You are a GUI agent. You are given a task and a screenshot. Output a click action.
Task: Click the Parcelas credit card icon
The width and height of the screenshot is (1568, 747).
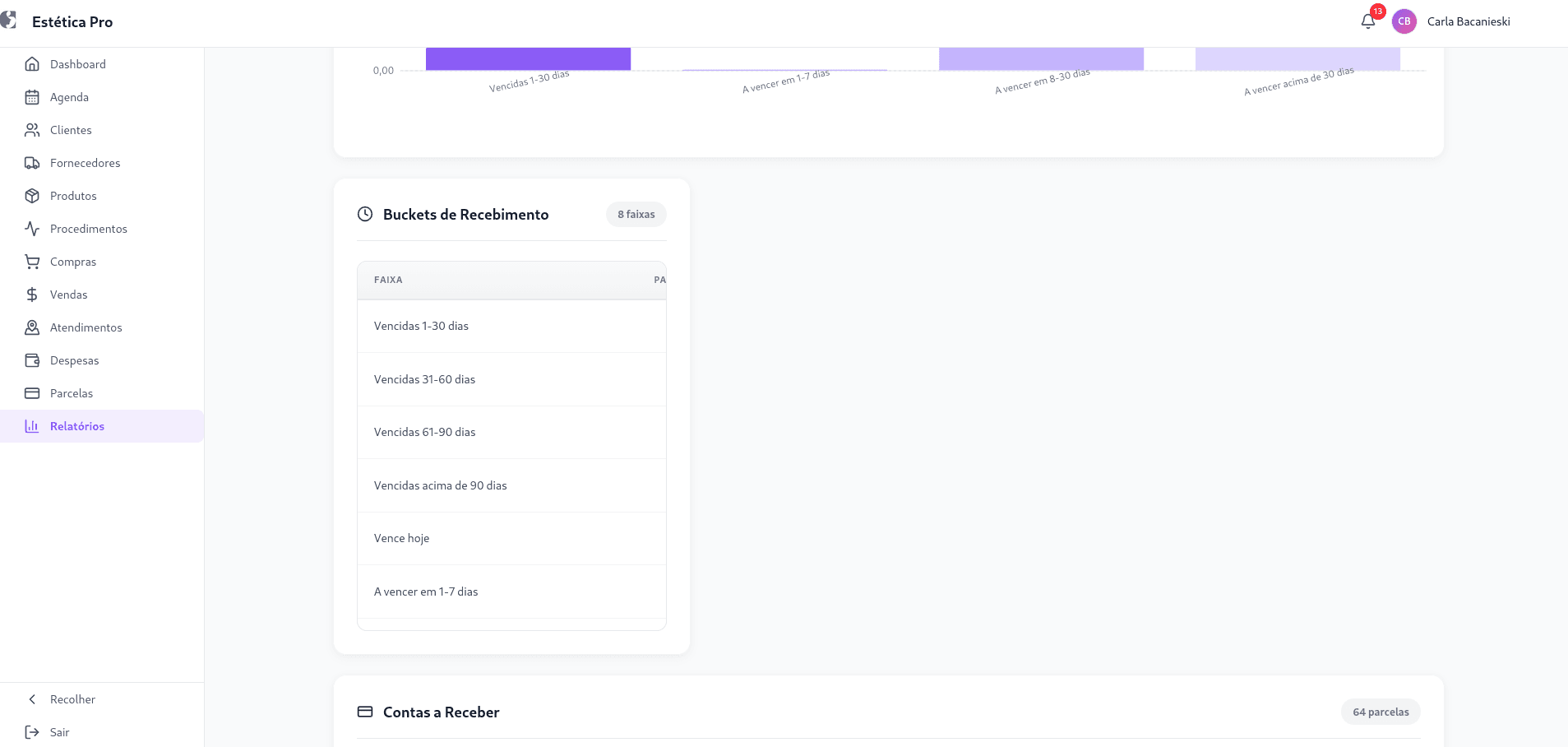point(32,393)
